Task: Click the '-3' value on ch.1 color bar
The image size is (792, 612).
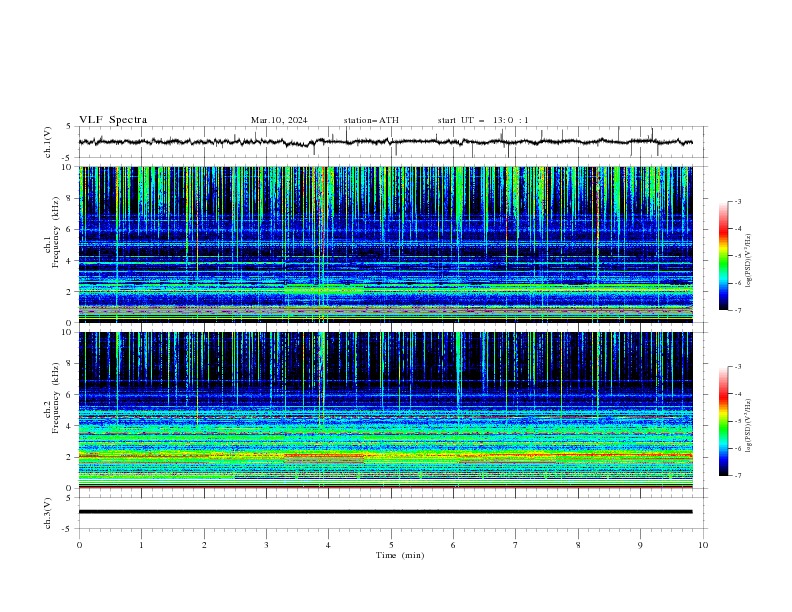Action: 737,201
